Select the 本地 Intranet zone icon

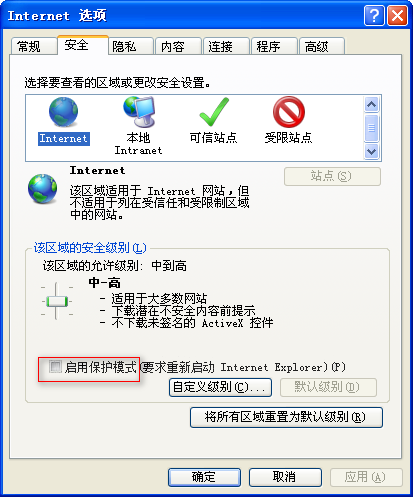pos(139,112)
